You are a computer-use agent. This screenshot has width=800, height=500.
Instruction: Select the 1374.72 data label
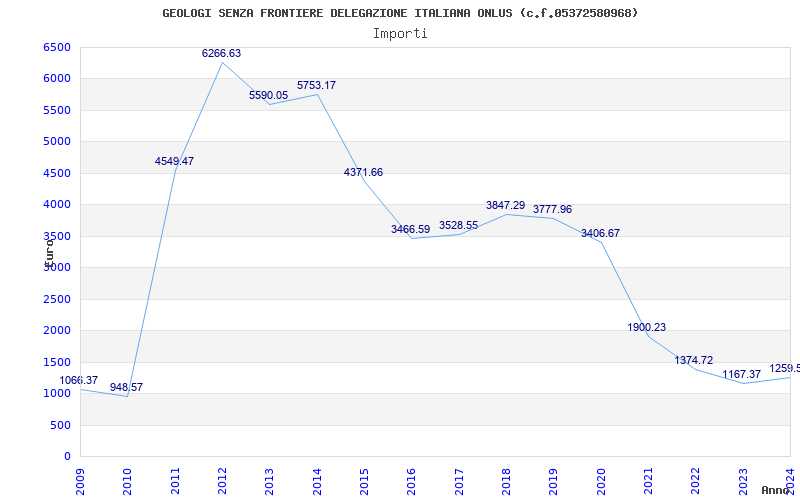(694, 361)
